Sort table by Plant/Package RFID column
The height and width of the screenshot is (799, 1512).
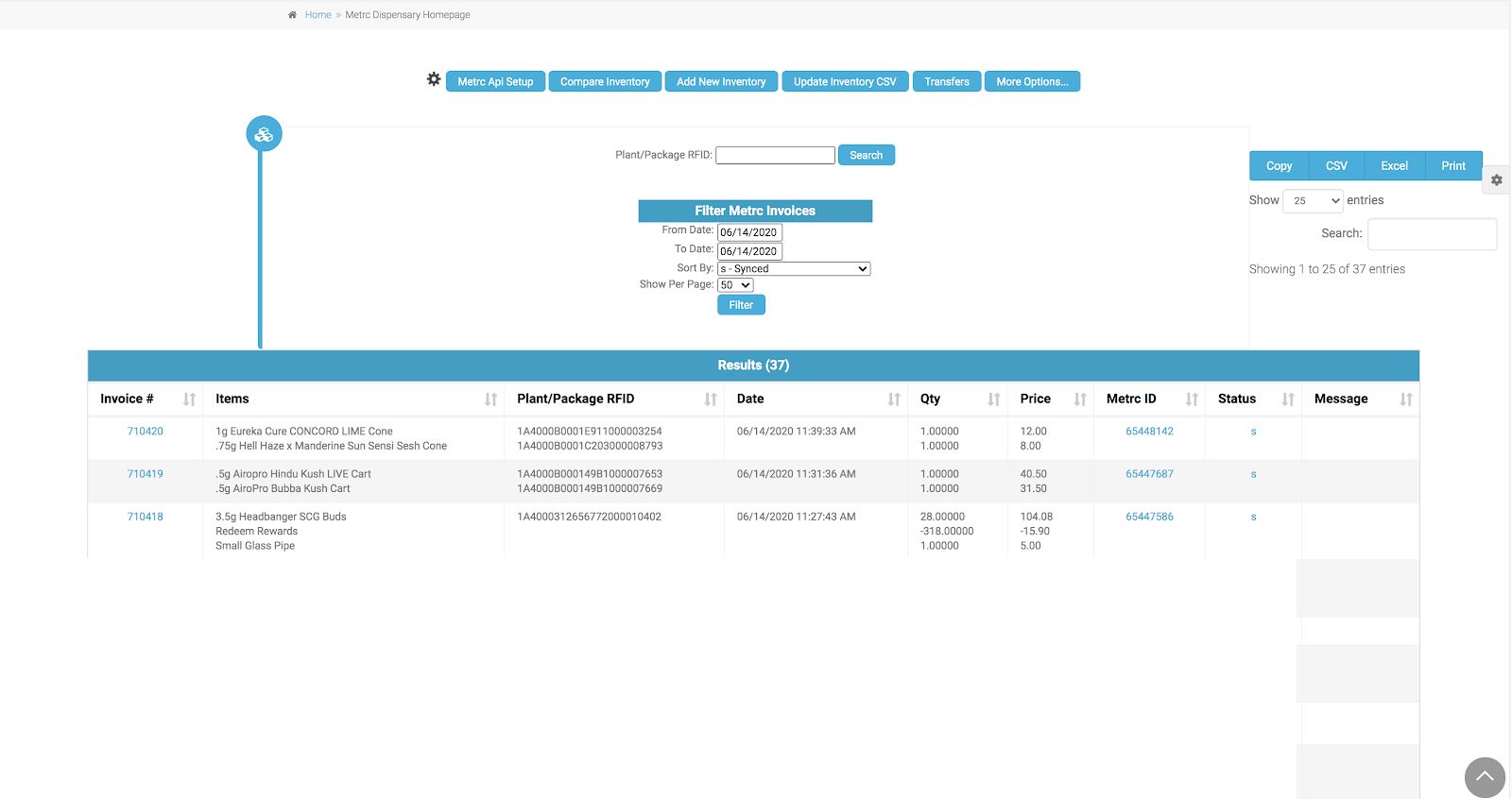tap(711, 399)
